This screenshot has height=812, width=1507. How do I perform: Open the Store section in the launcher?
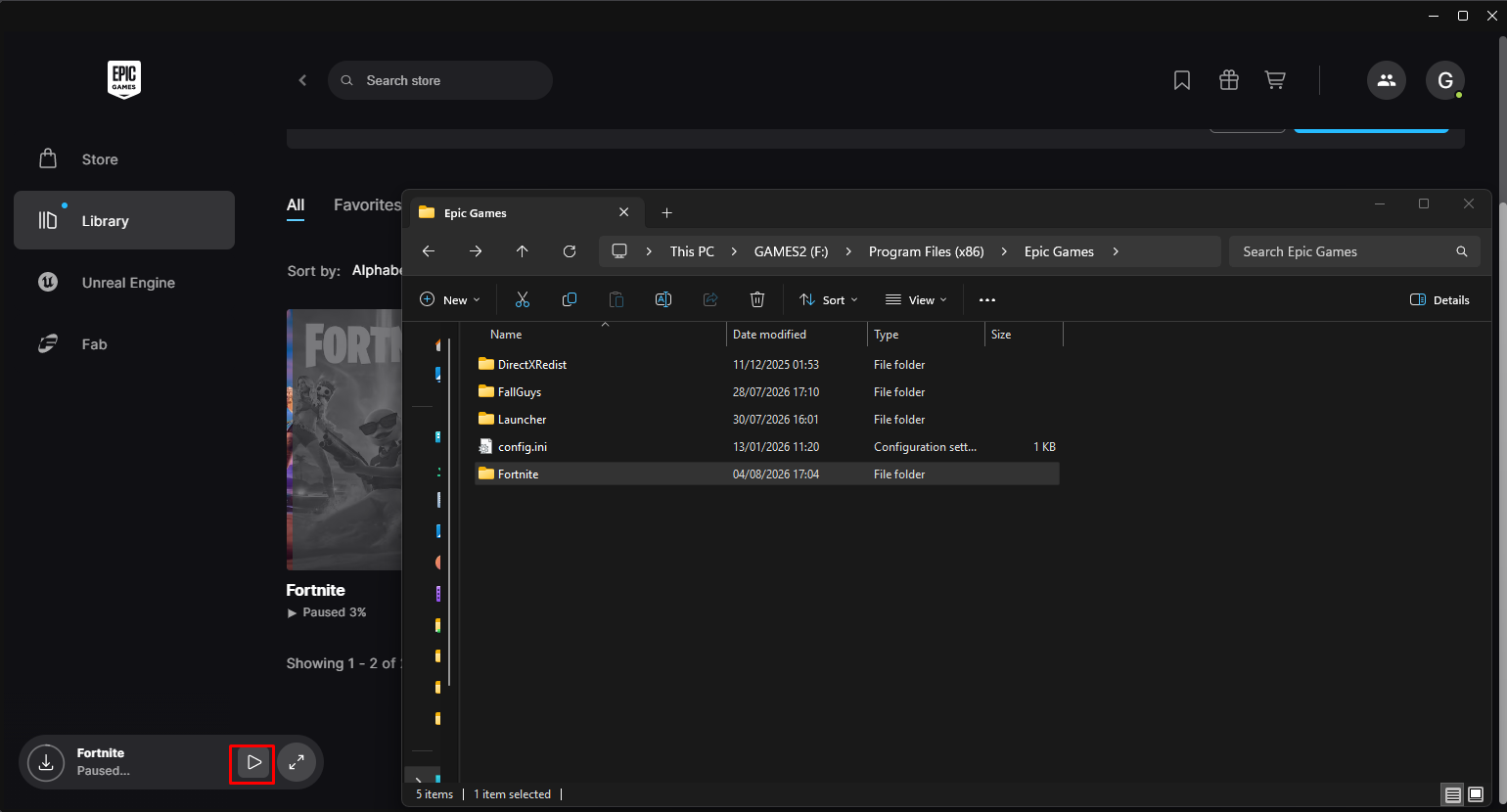tap(124, 159)
